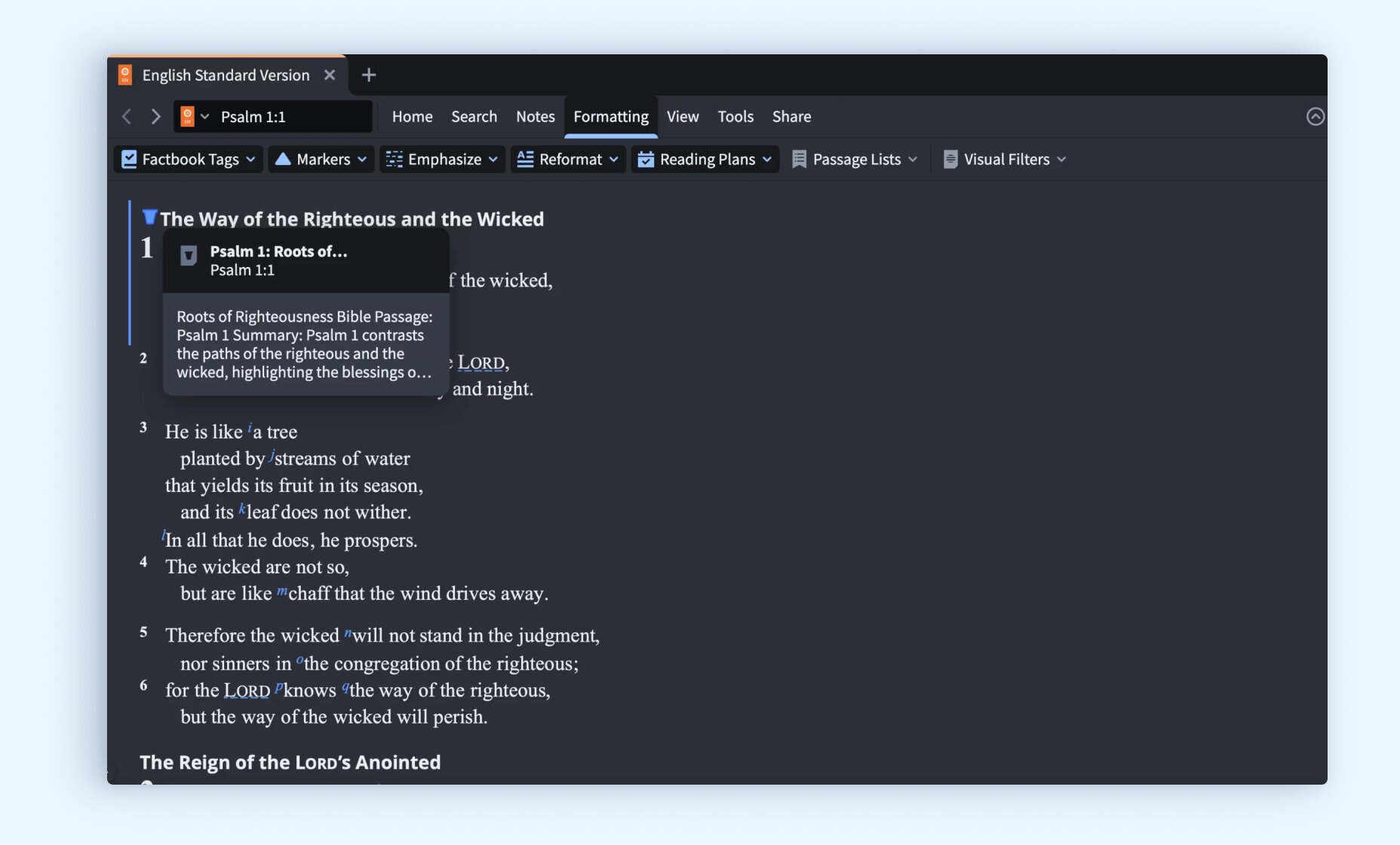Click footnote marker l before 'In all that'

click(x=163, y=536)
